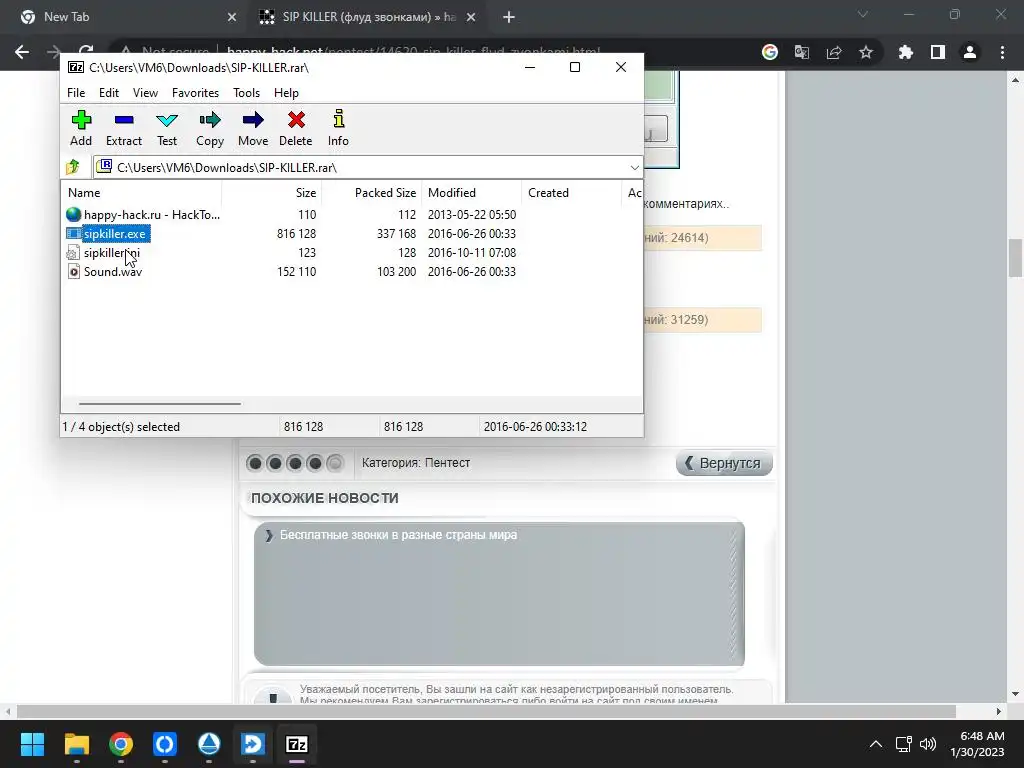Click the Sound.wav media icon
Screen dimensions: 1024x768
(74, 272)
